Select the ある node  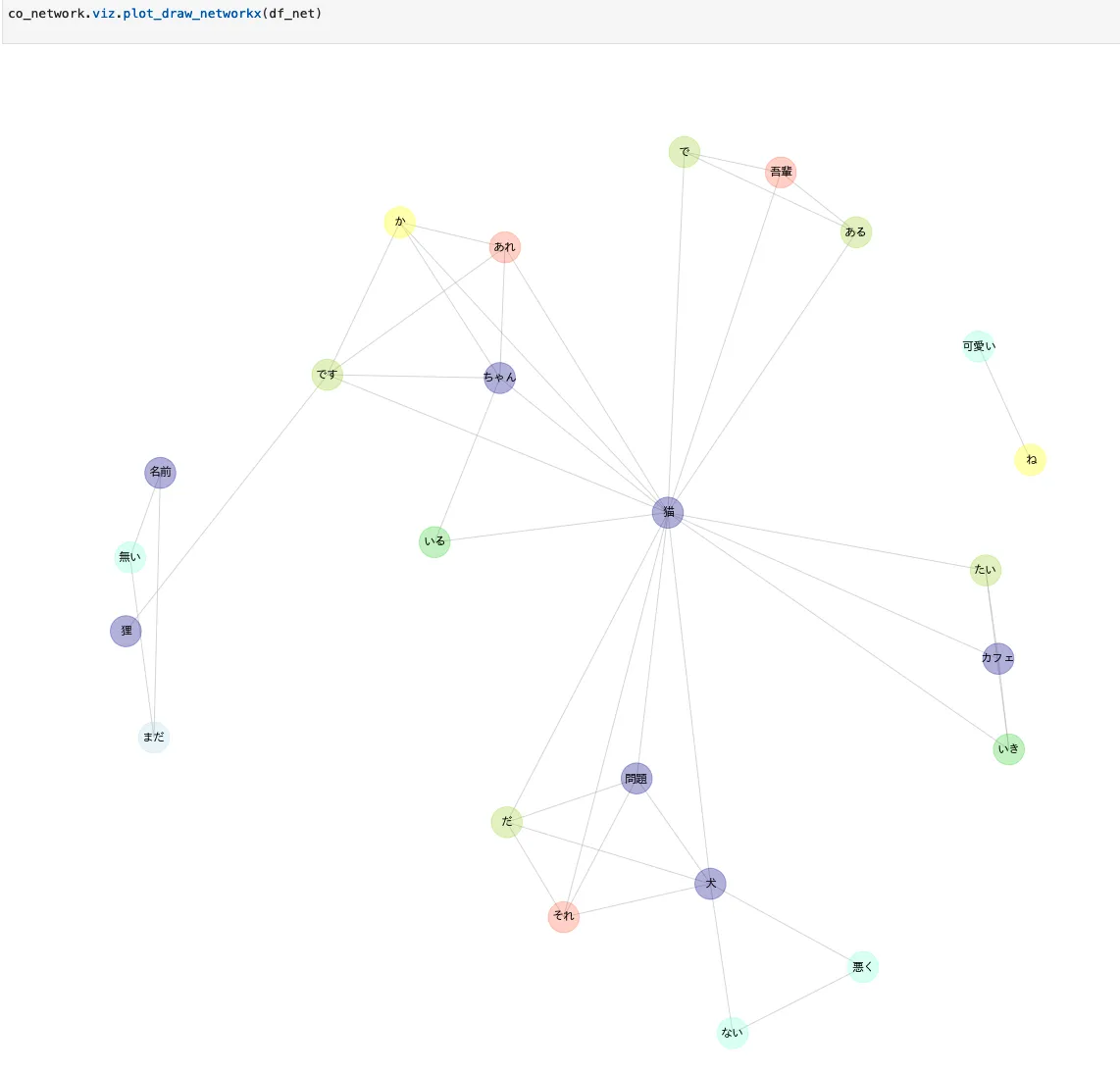[856, 232]
